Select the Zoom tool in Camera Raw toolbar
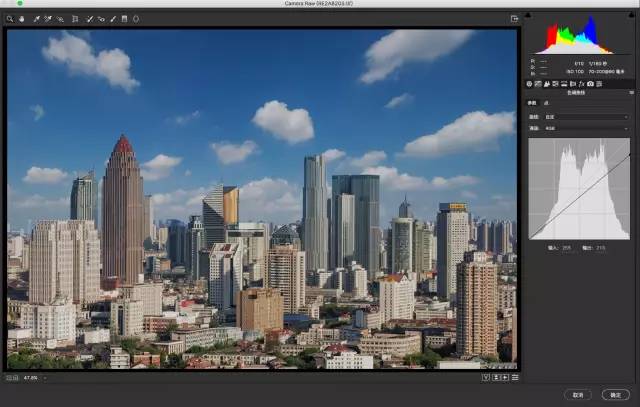Screen dimensions: 640x407 pyautogui.click(x=9, y=18)
